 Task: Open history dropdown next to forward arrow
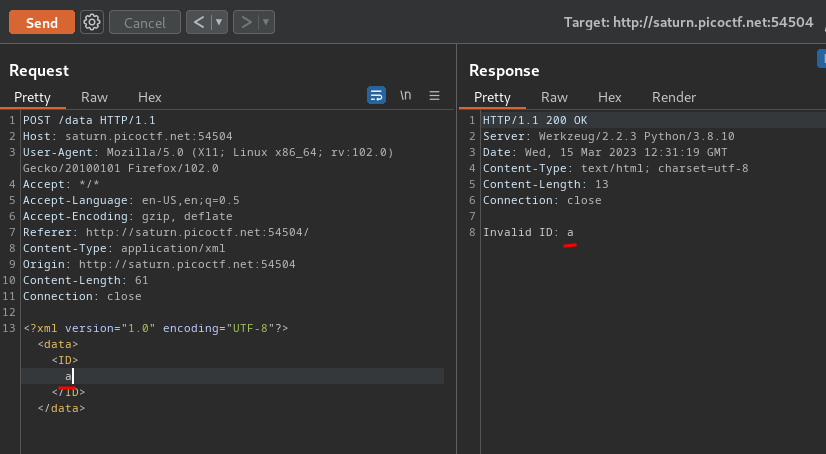(266, 22)
